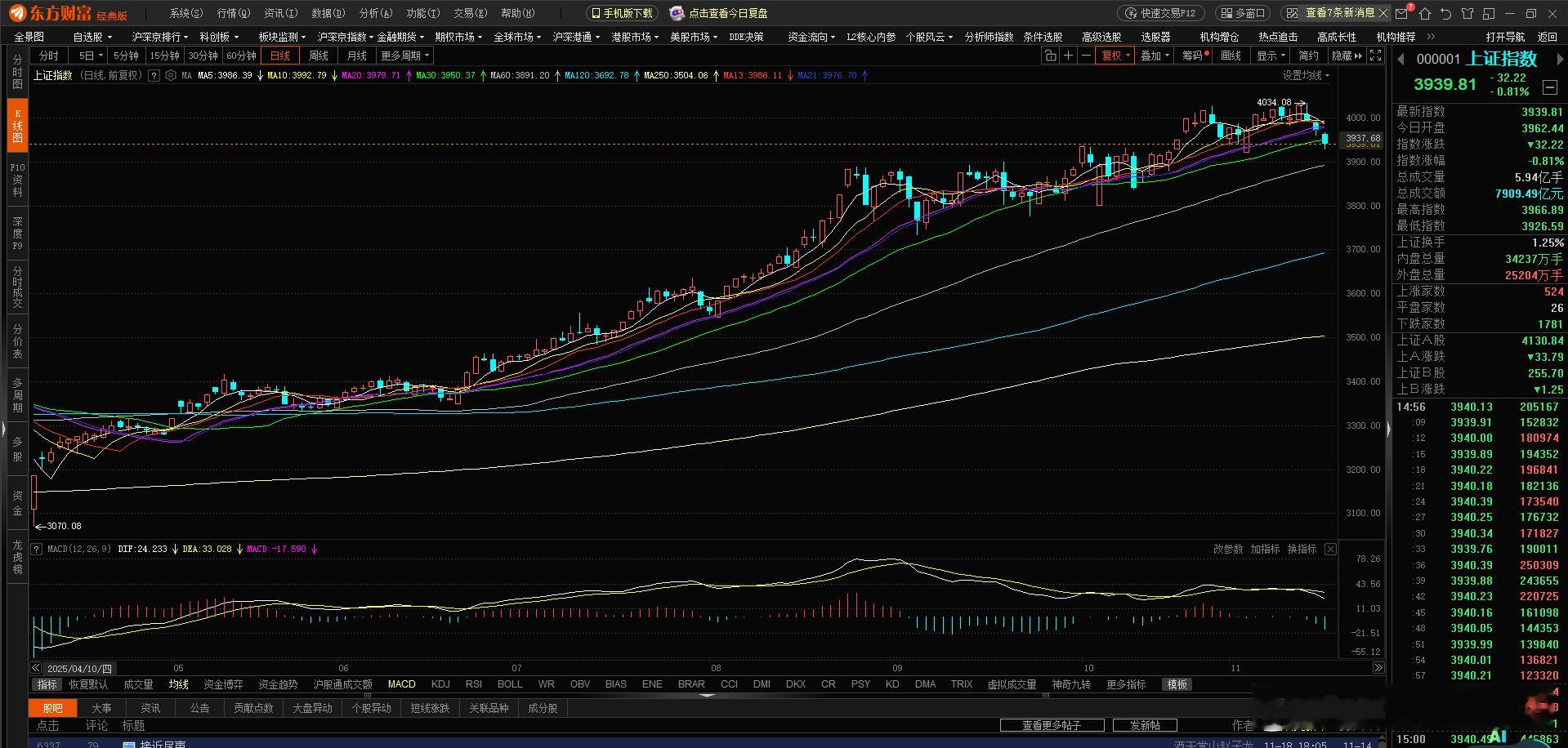Open the 分时图 sidebar view
This screenshot has width=1568, height=748.
click(17, 72)
